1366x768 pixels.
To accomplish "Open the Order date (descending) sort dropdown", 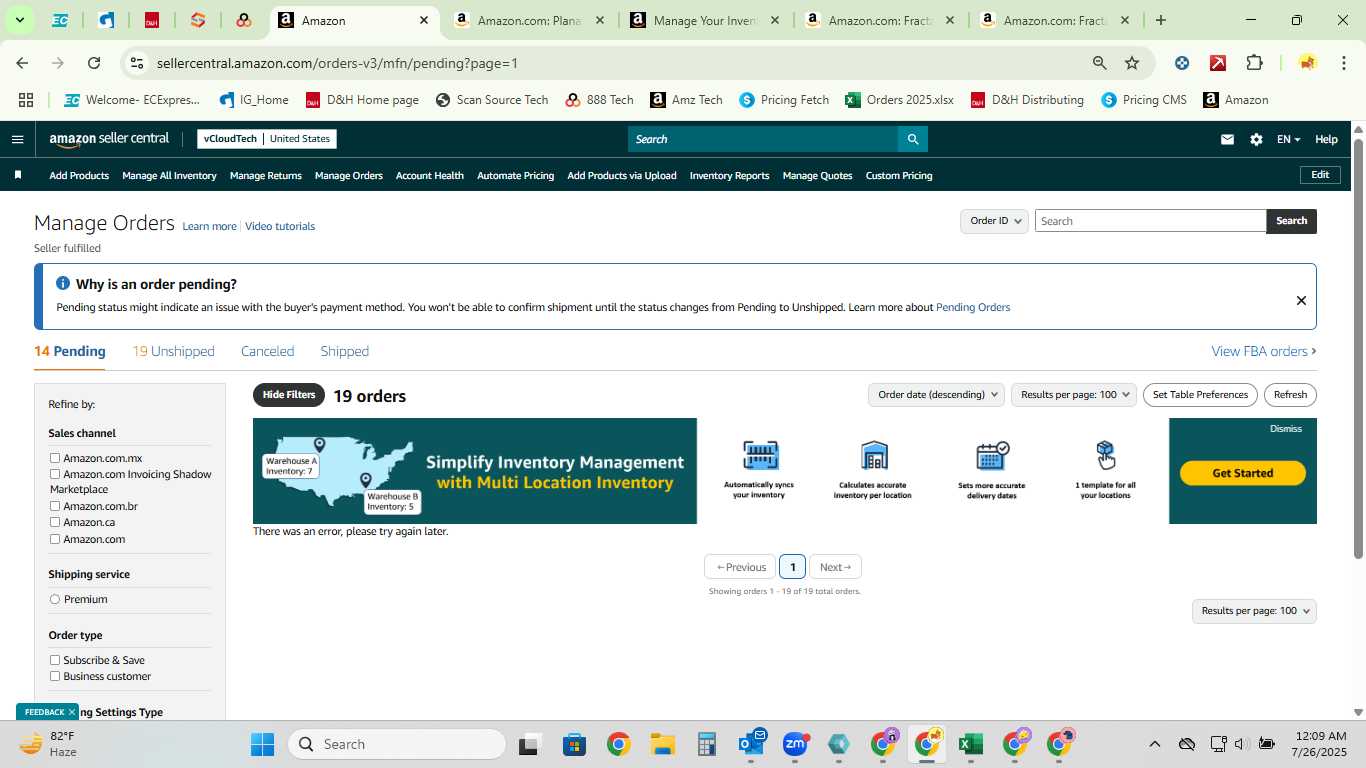I will pyautogui.click(x=936, y=395).
